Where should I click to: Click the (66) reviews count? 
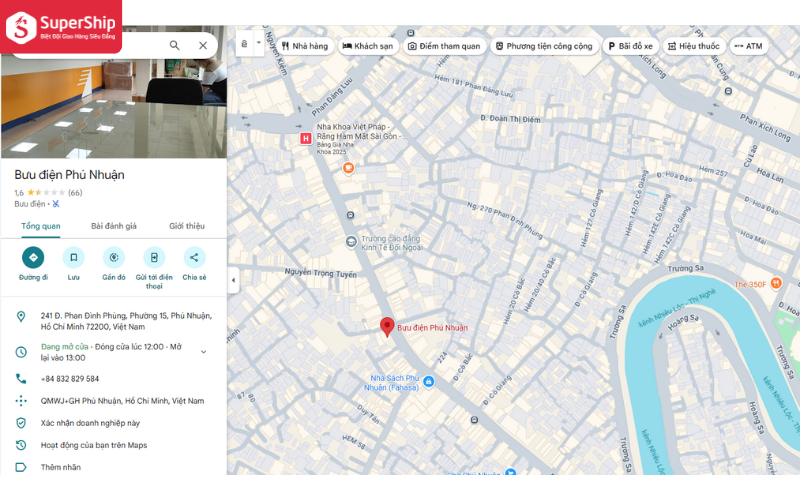pos(75,193)
